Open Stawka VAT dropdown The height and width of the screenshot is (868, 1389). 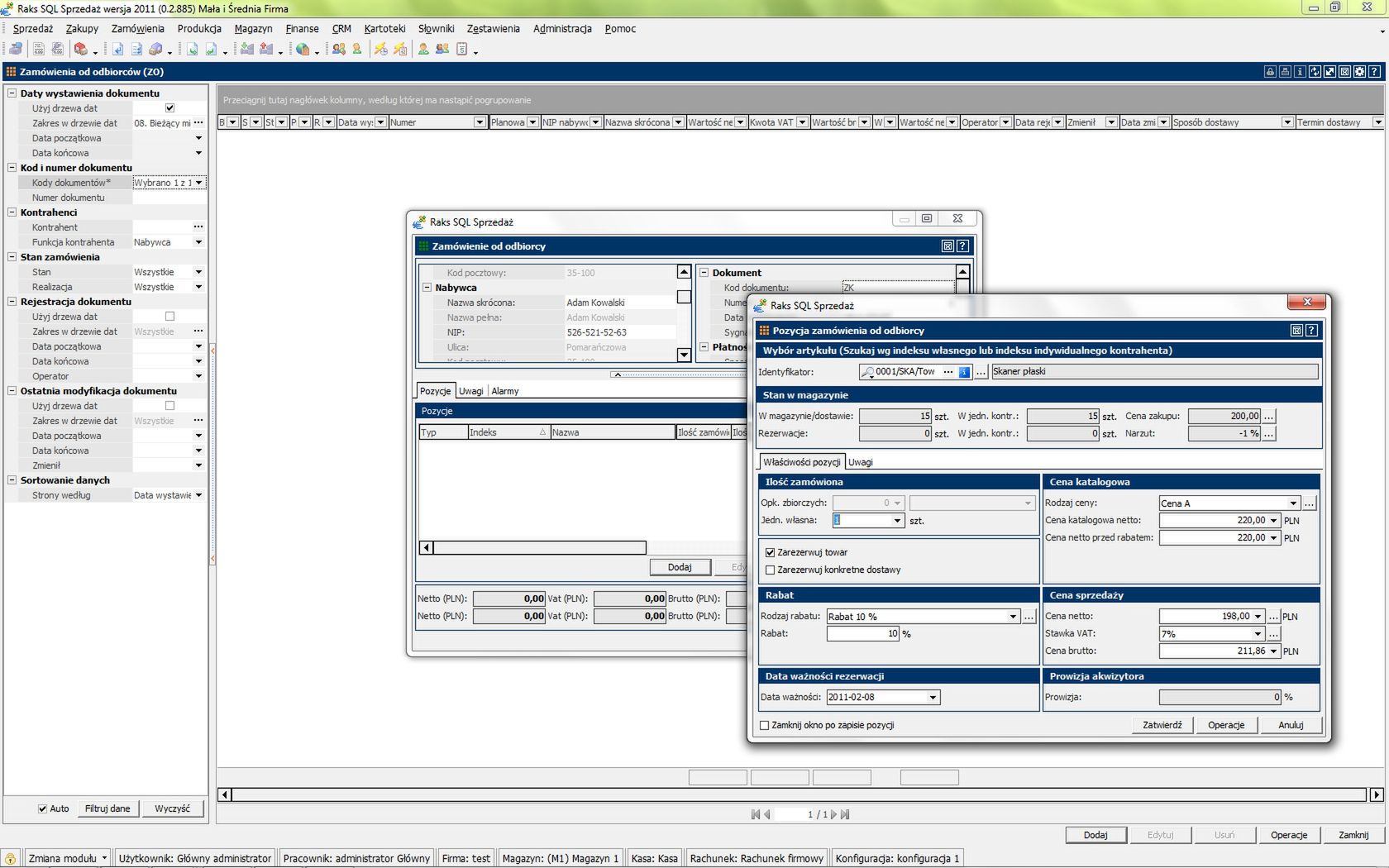click(x=1258, y=633)
